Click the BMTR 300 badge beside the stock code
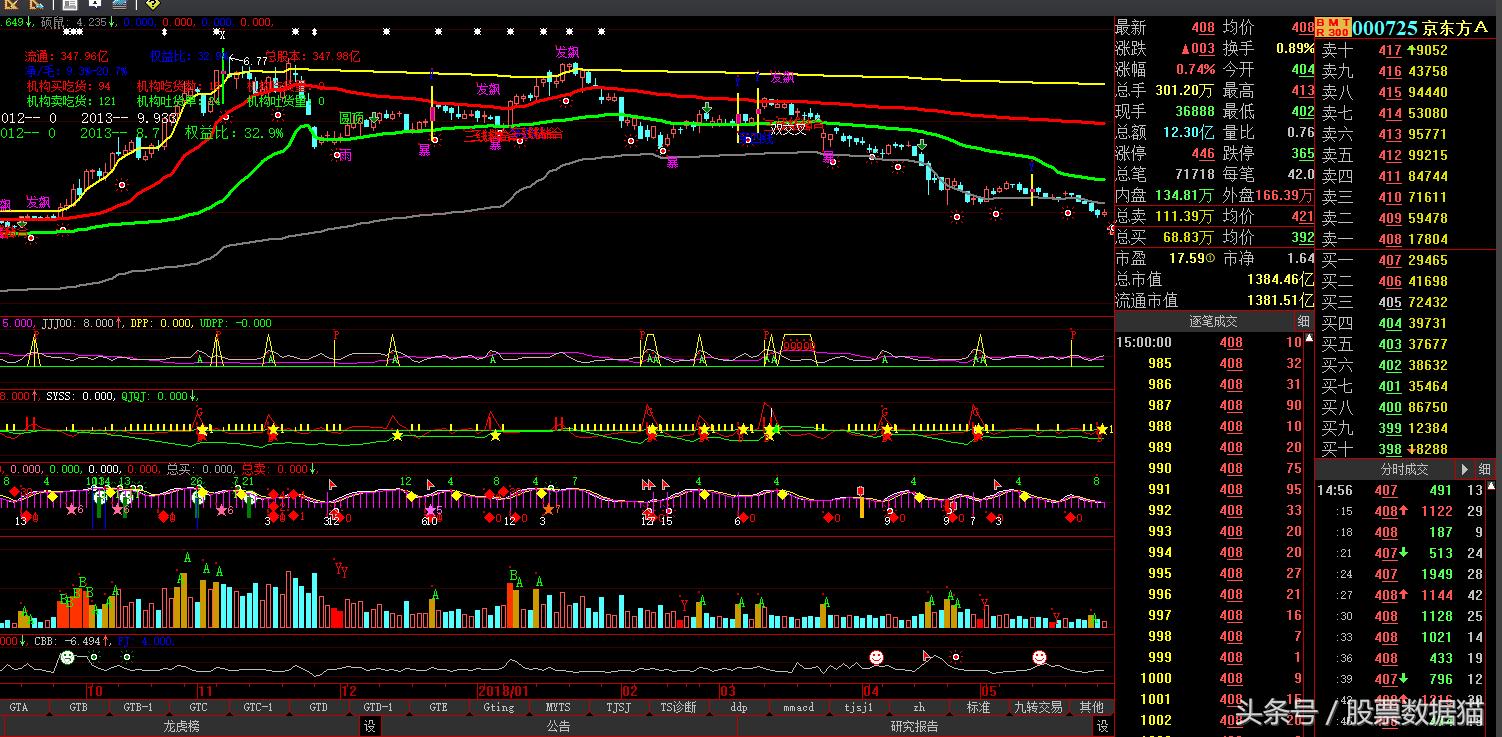This screenshot has width=1502, height=737. tap(1332, 27)
